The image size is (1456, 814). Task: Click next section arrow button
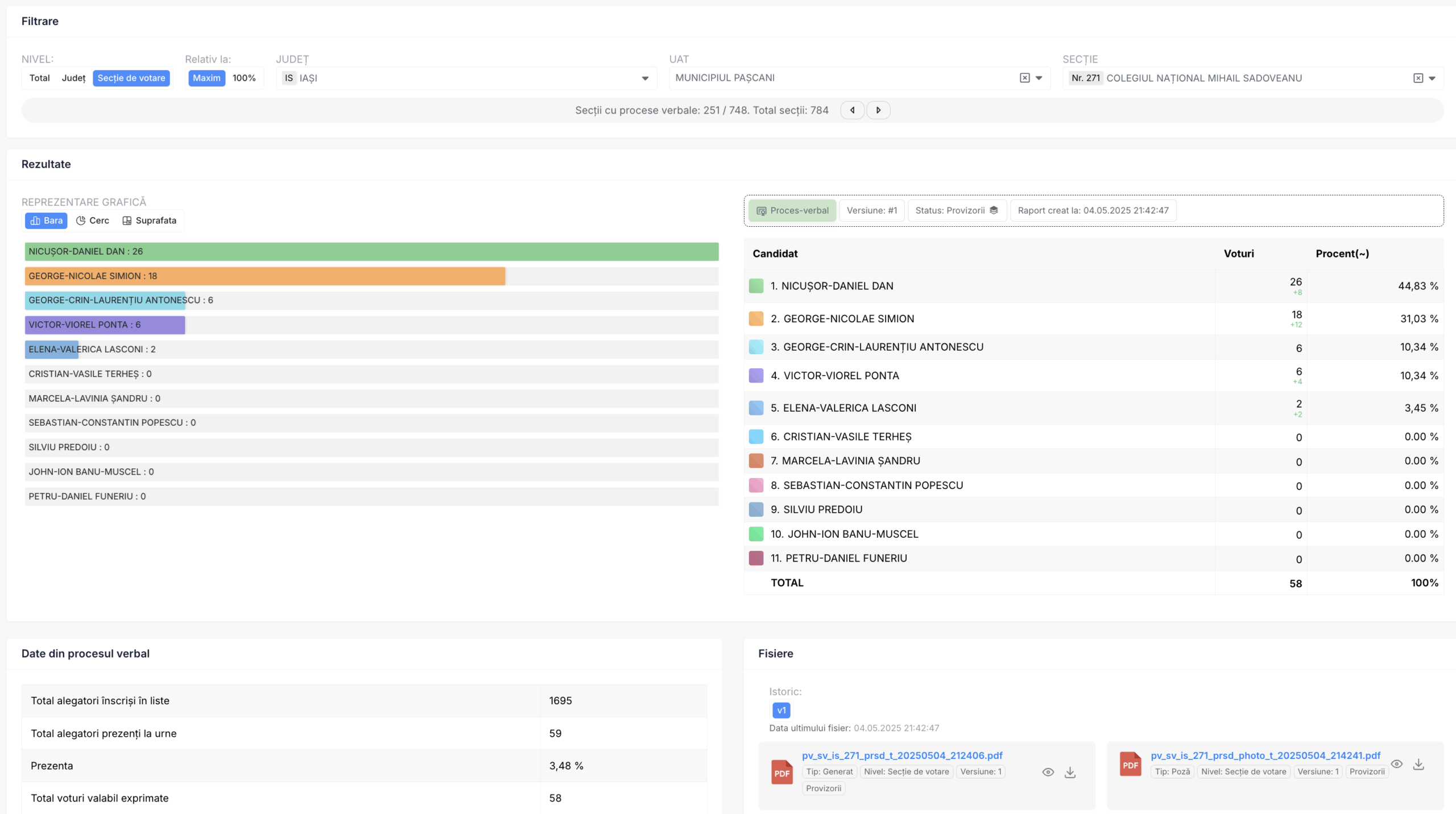click(x=878, y=110)
